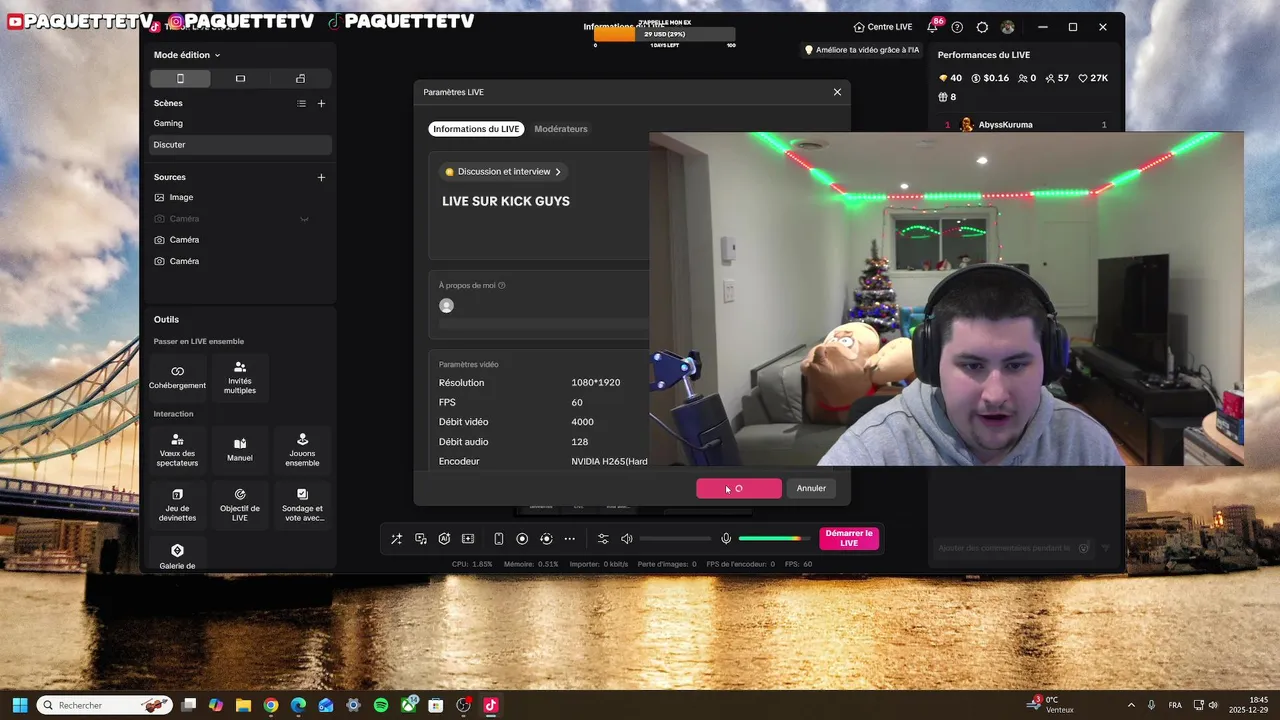1280x720 pixels.
Task: Open the AI assistant tool in toolbar
Action: click(x=444, y=539)
